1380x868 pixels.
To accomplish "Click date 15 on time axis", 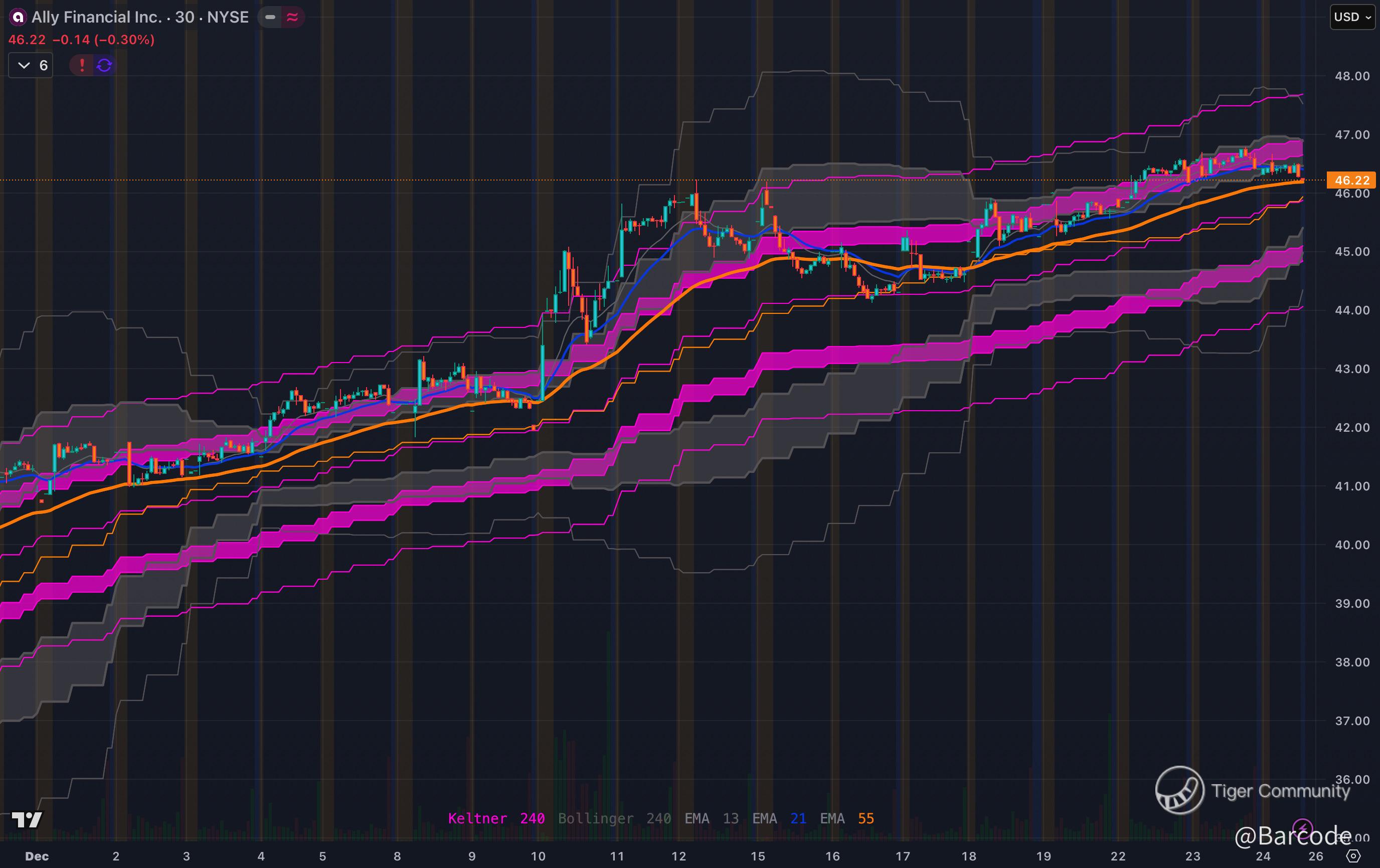I will 758,856.
